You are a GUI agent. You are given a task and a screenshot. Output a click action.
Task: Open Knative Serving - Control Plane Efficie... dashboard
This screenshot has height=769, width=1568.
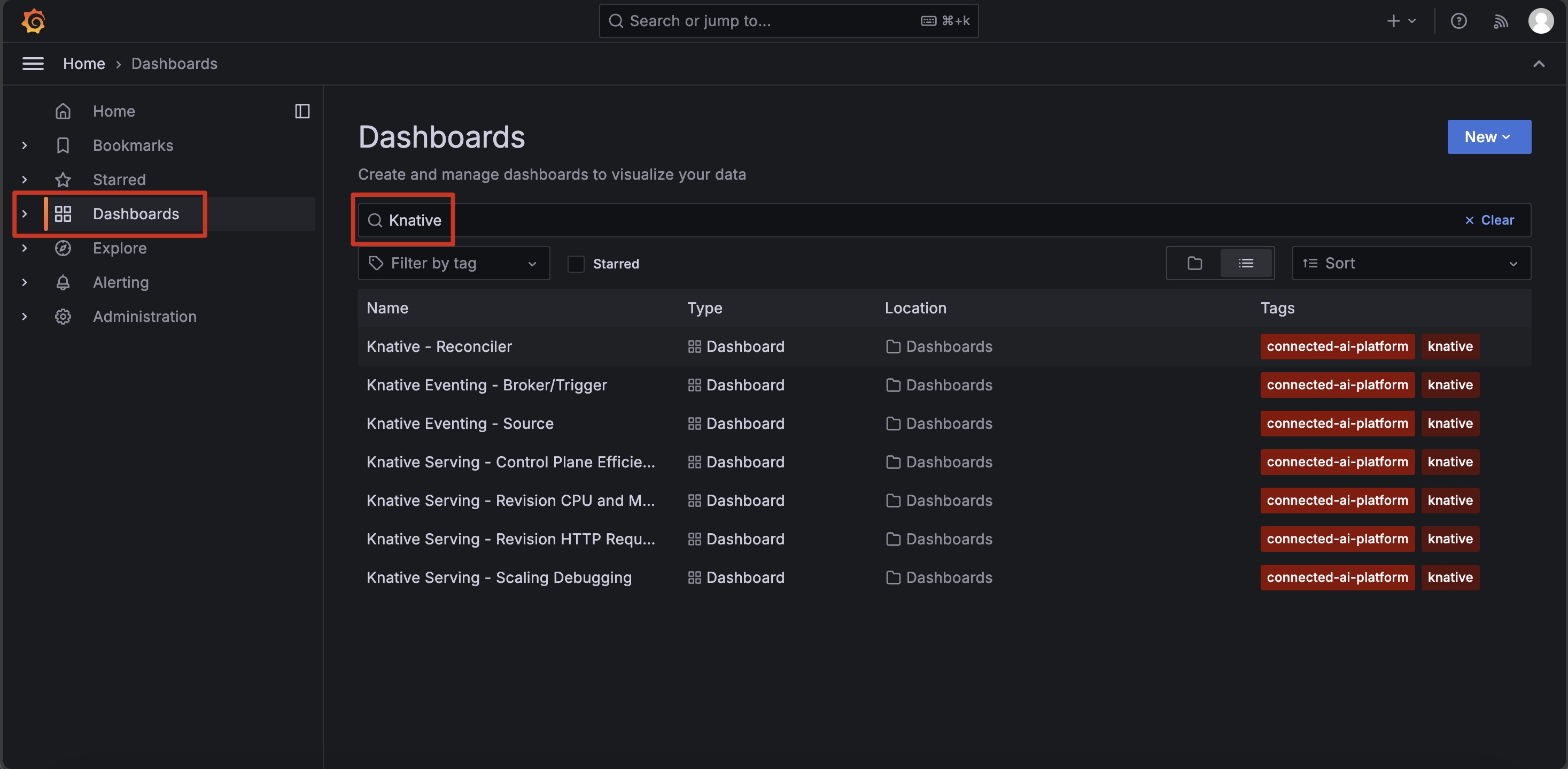(x=510, y=462)
